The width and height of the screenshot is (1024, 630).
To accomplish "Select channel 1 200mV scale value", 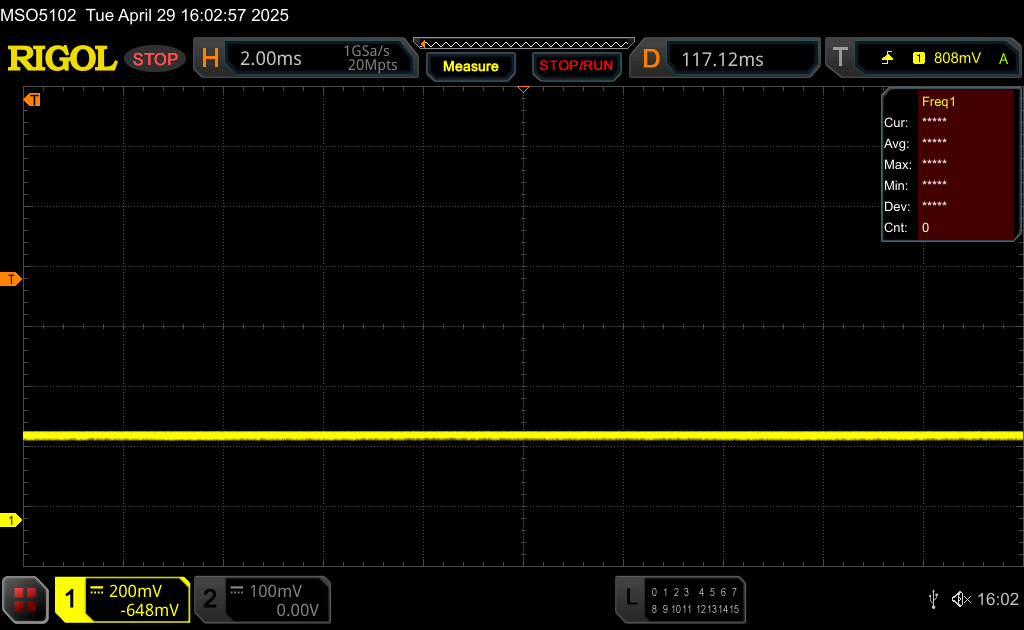I will (x=135, y=591).
